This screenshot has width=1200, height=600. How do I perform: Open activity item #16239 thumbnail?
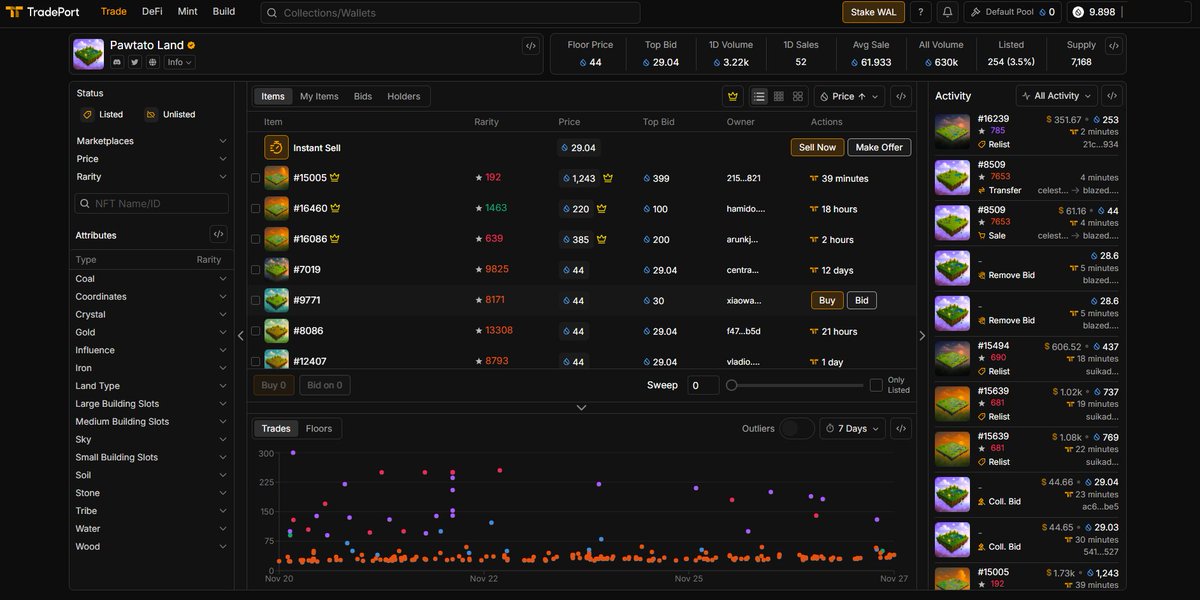[952, 132]
